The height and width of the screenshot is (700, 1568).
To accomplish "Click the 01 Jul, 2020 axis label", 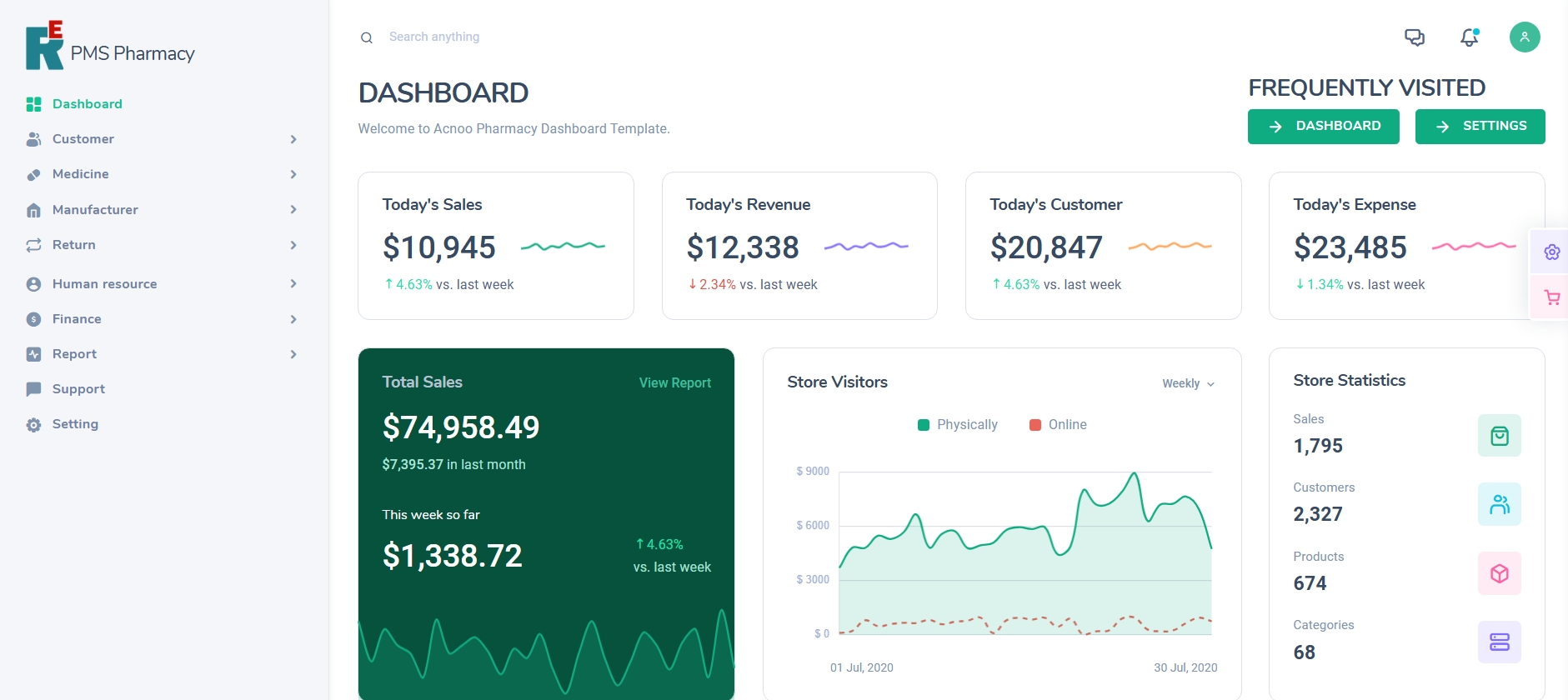I will pos(862,667).
